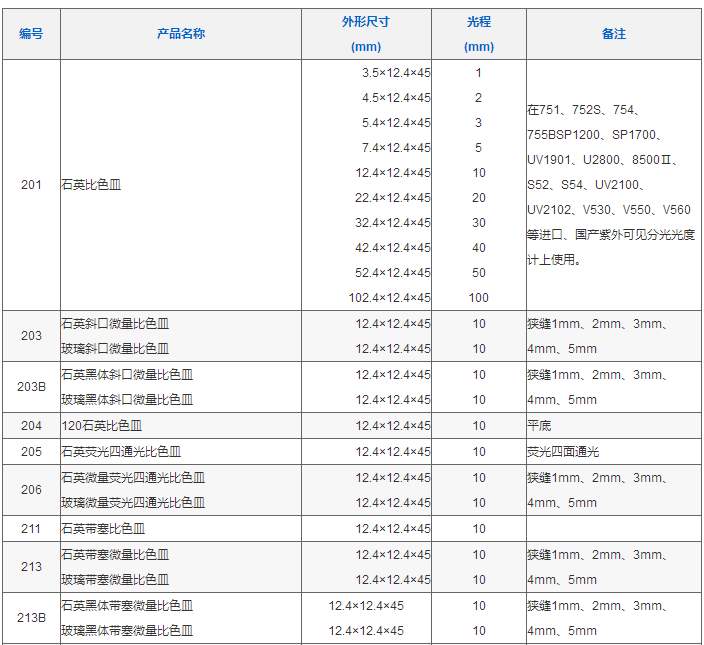Click the 3.5×12.4×45 dimension entry
Image resolution: width=704 pixels, height=645 pixels.
click(396, 73)
